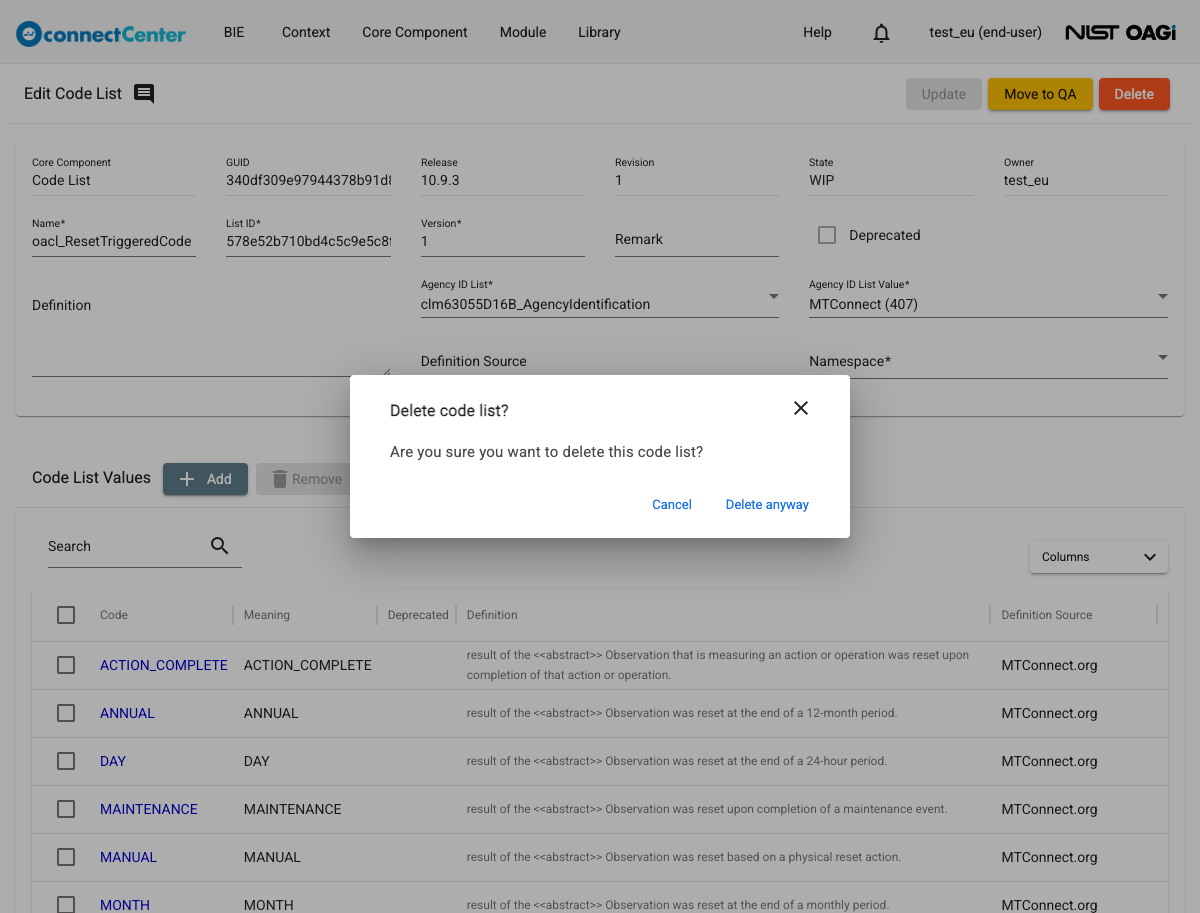Image resolution: width=1200 pixels, height=913 pixels.
Task: Click the Definition Source column header
Action: coord(1047,615)
